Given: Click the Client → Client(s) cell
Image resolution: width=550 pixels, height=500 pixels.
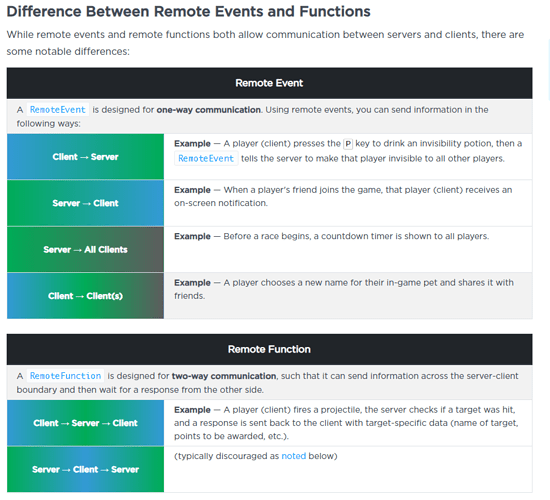Looking at the screenshot, I should click(85, 296).
